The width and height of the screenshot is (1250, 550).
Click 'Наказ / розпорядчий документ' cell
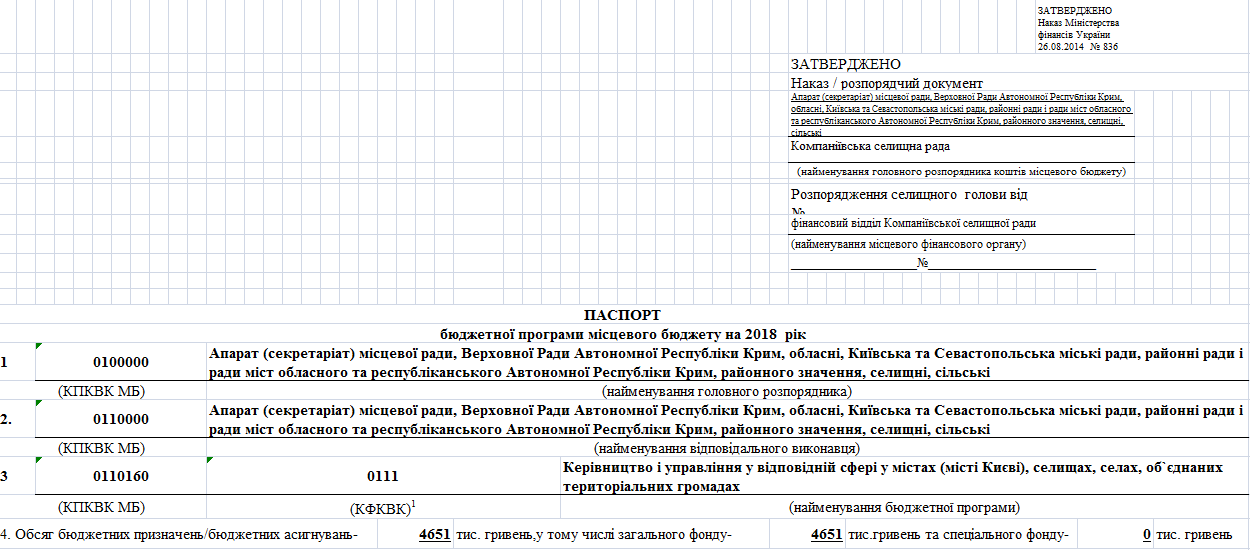point(887,83)
